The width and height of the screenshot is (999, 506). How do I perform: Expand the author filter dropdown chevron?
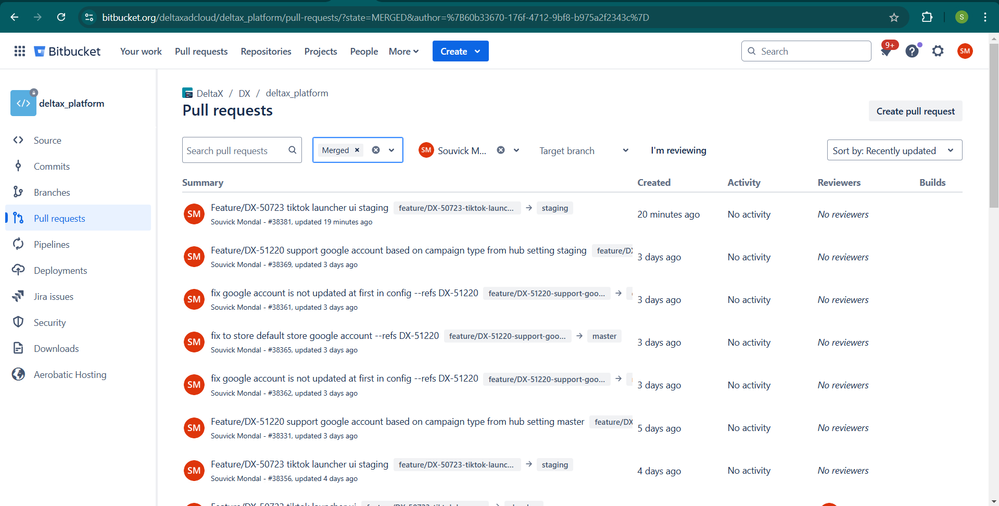[516, 150]
